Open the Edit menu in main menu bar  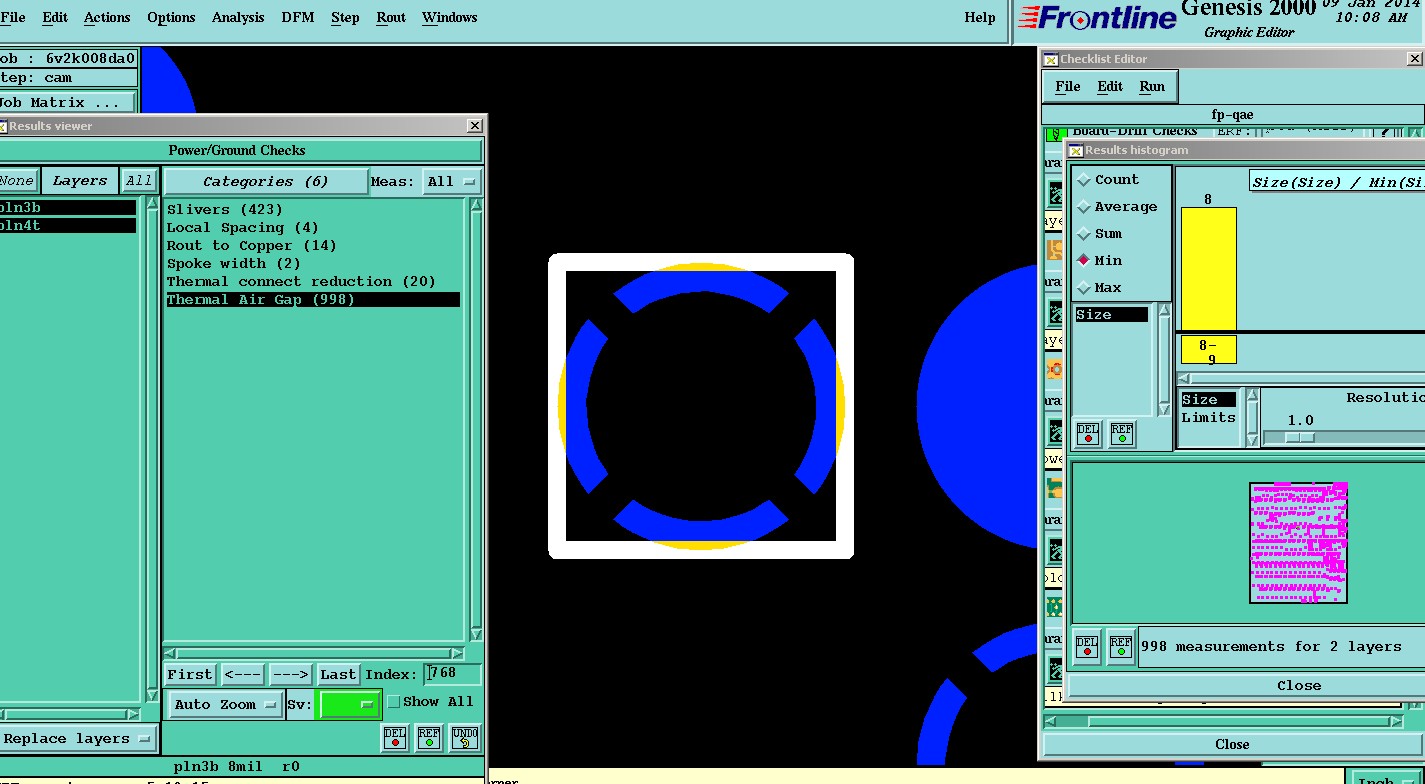(x=55, y=17)
